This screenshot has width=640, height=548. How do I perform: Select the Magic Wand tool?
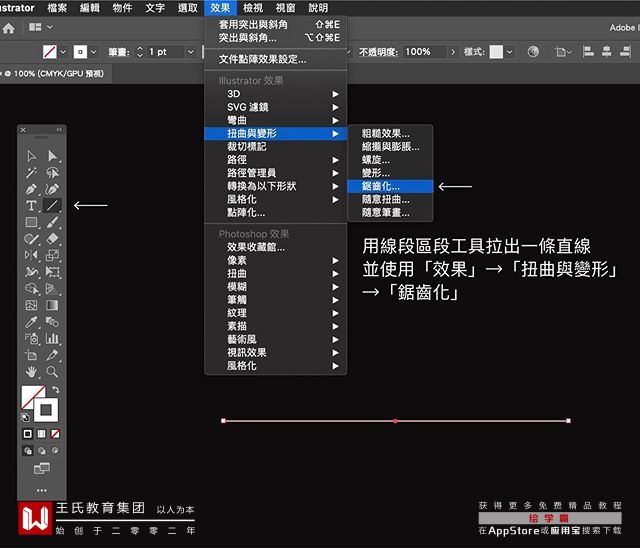[x=31, y=173]
